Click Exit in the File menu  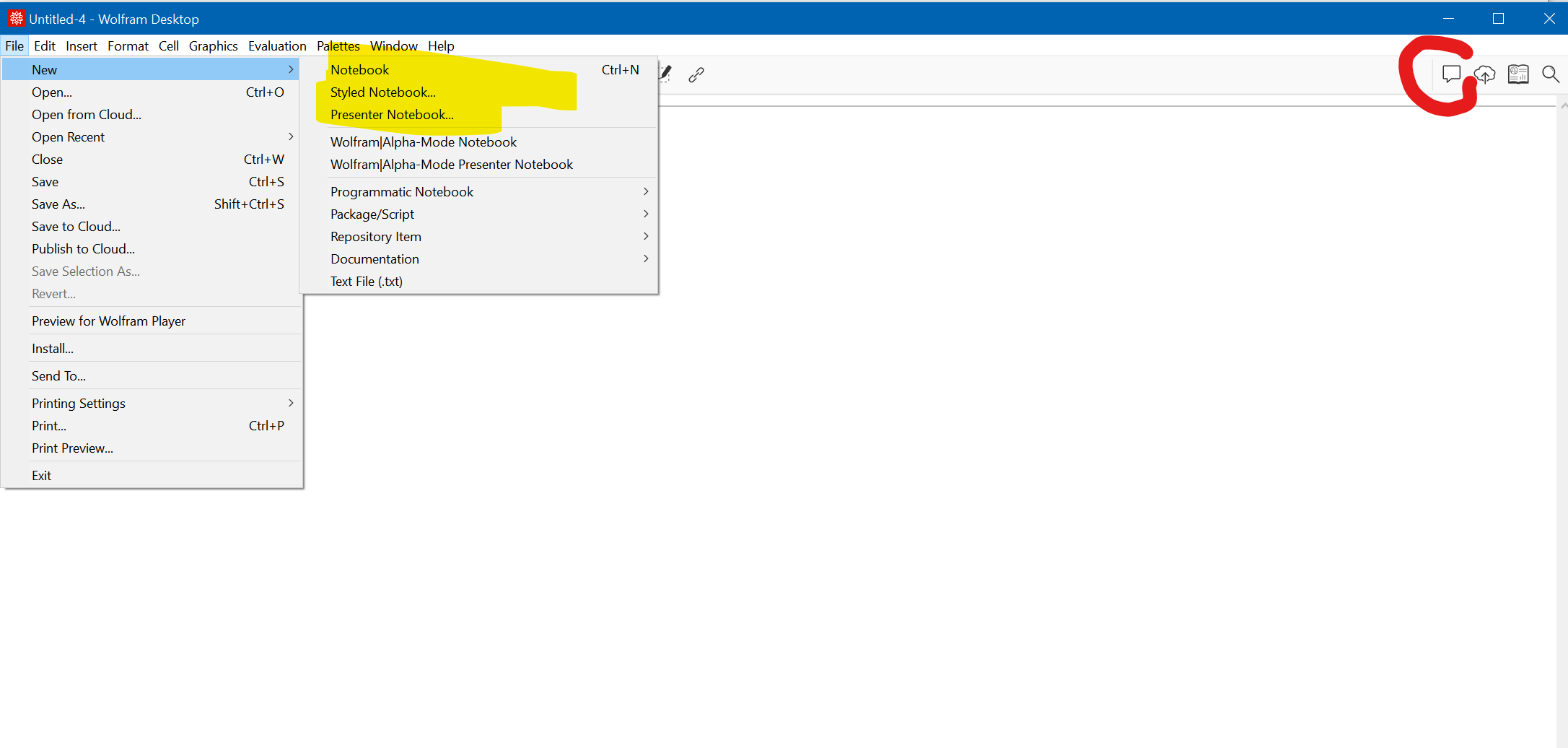coord(152,476)
